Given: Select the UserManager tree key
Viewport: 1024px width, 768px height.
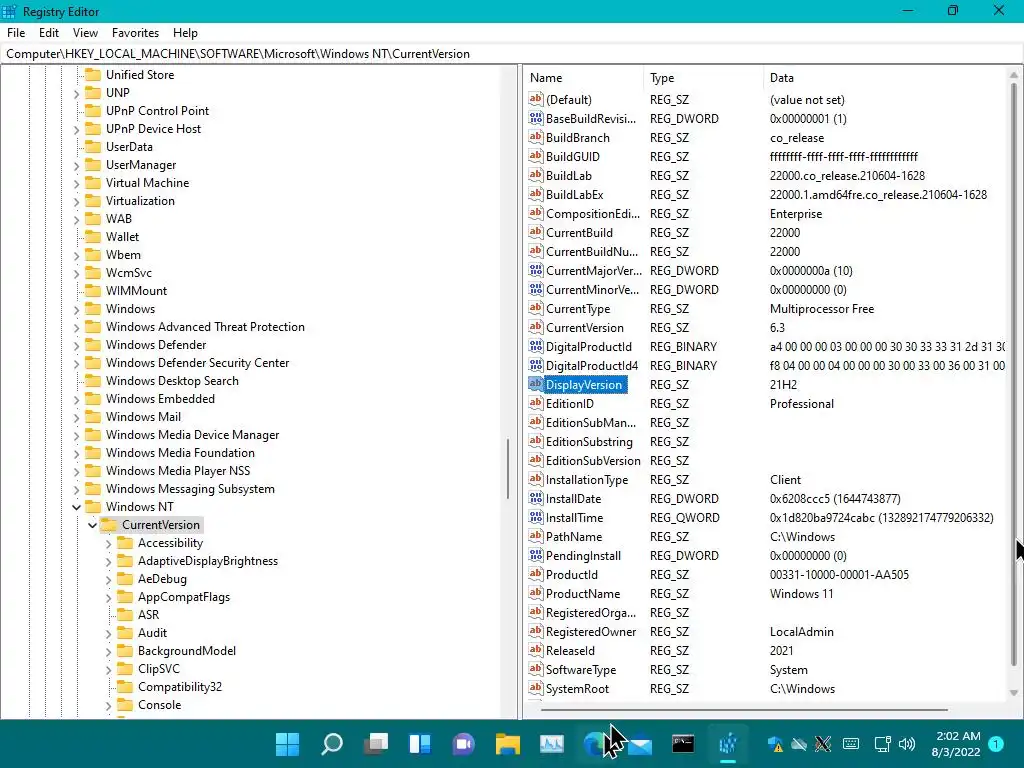Looking at the screenshot, I should point(141,165).
